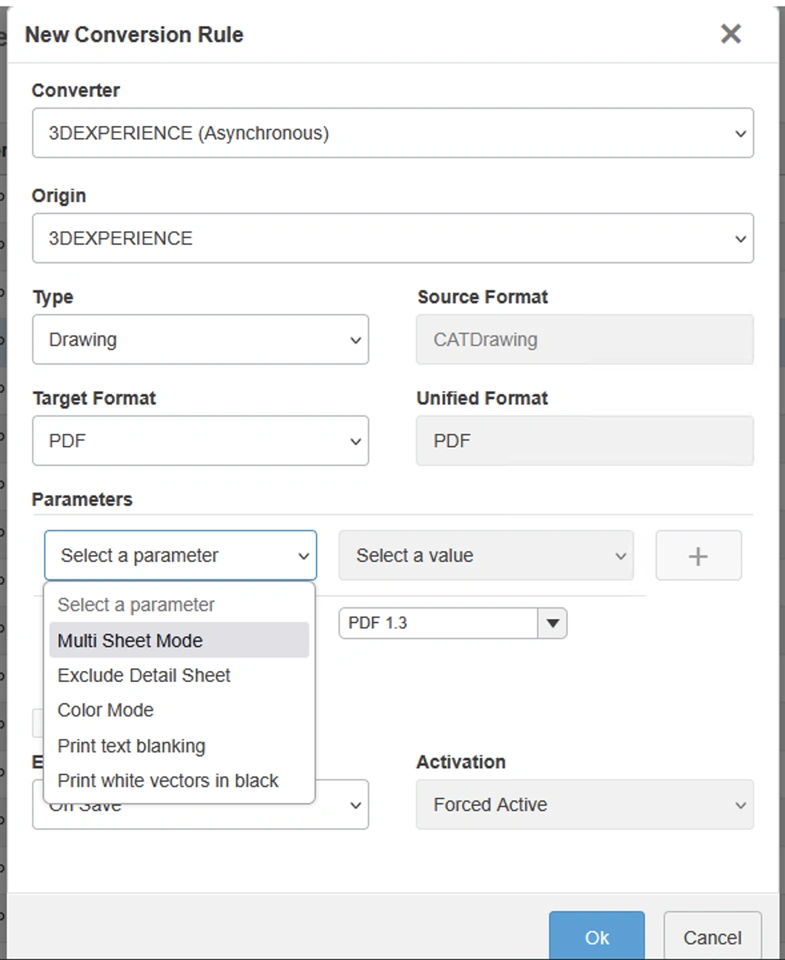Choose Print white vectors in black
This screenshot has height=960, width=785.
(168, 781)
